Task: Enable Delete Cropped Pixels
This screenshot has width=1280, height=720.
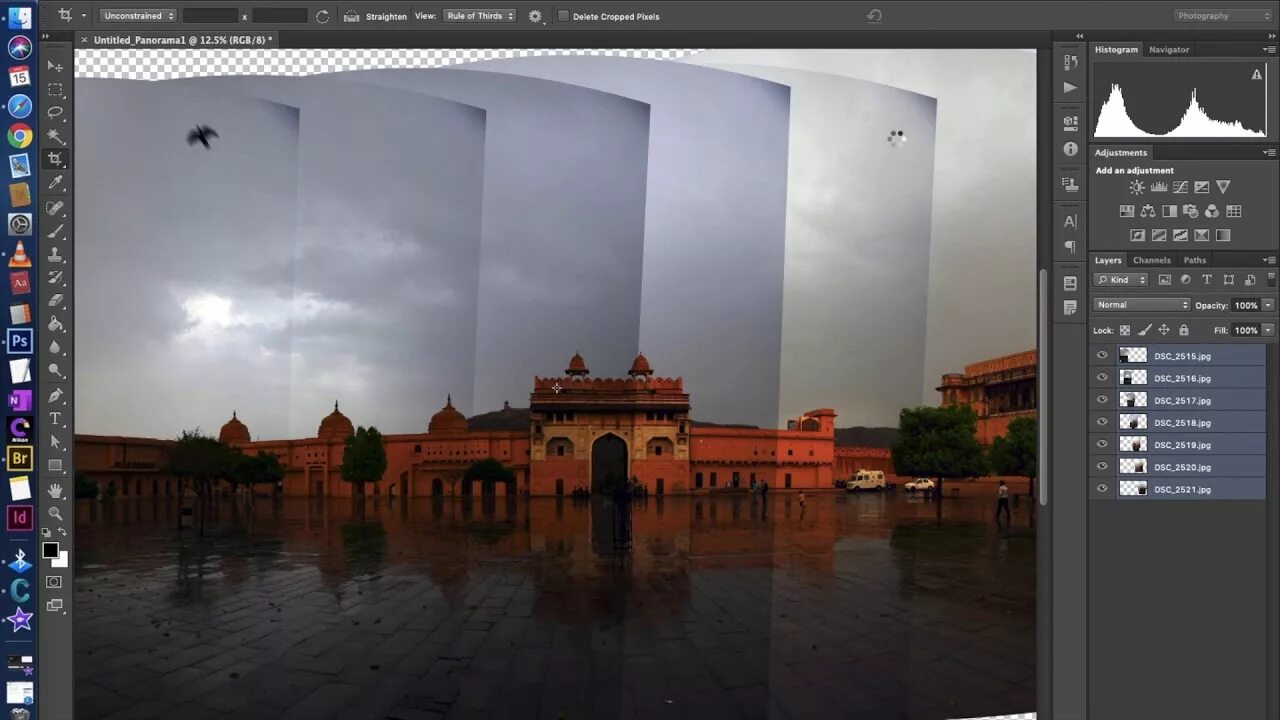Action: click(564, 16)
